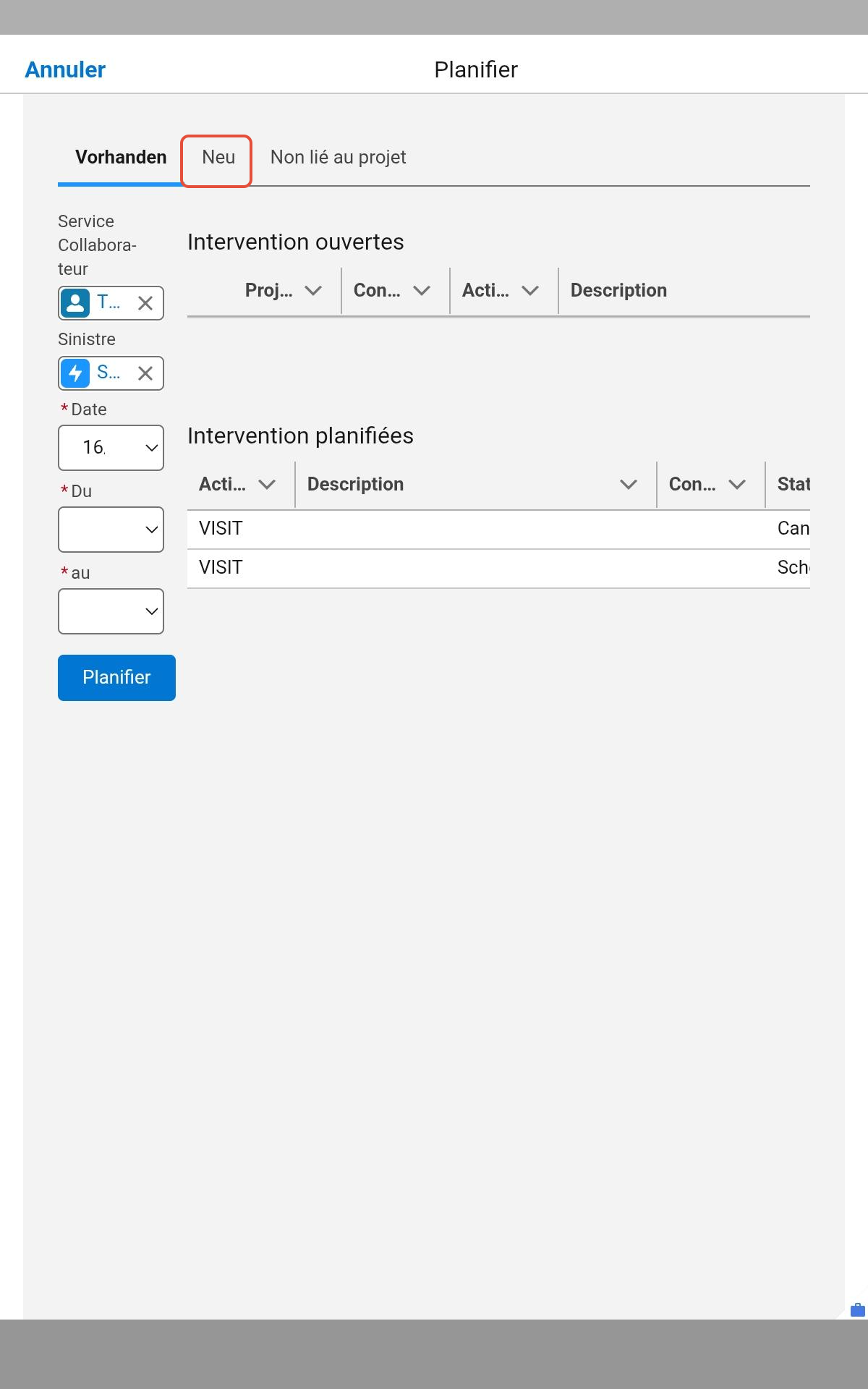Remove the Service Collaborateur selection

(145, 303)
